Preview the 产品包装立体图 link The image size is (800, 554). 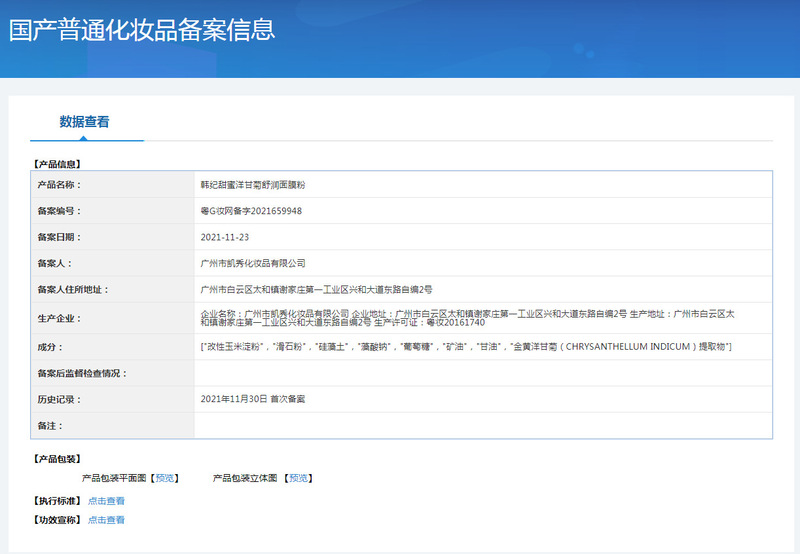pyautogui.click(x=298, y=478)
